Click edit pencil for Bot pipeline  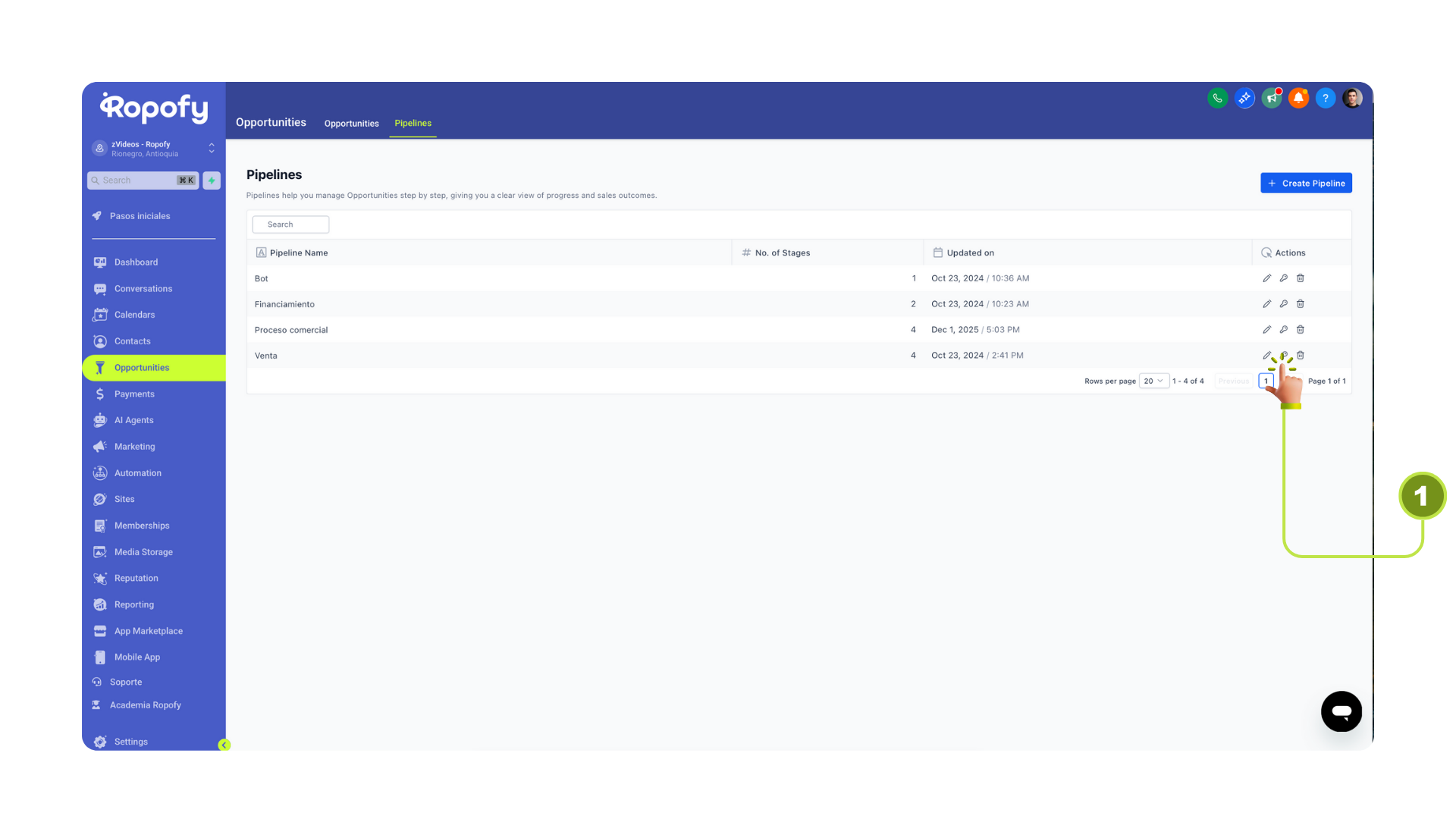coord(1266,278)
